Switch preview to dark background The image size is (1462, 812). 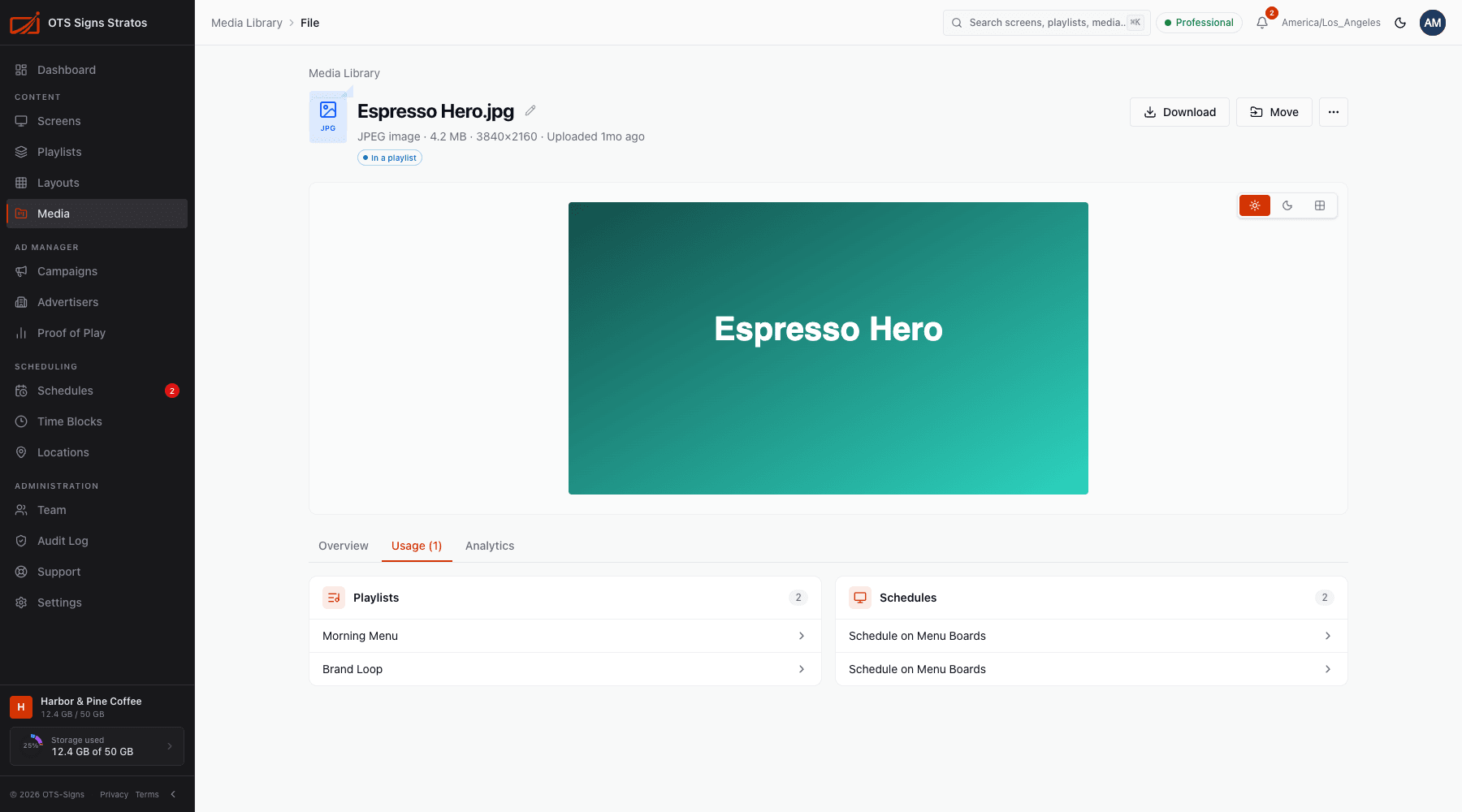coord(1287,205)
